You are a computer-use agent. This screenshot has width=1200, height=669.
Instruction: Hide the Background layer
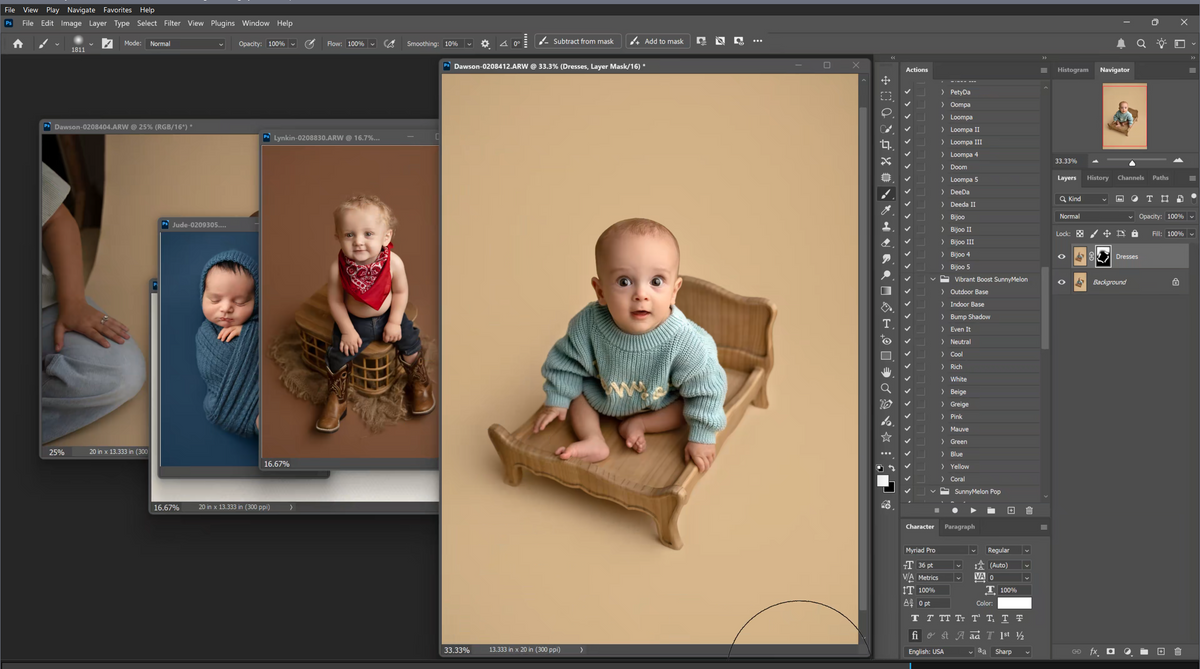[1061, 282]
